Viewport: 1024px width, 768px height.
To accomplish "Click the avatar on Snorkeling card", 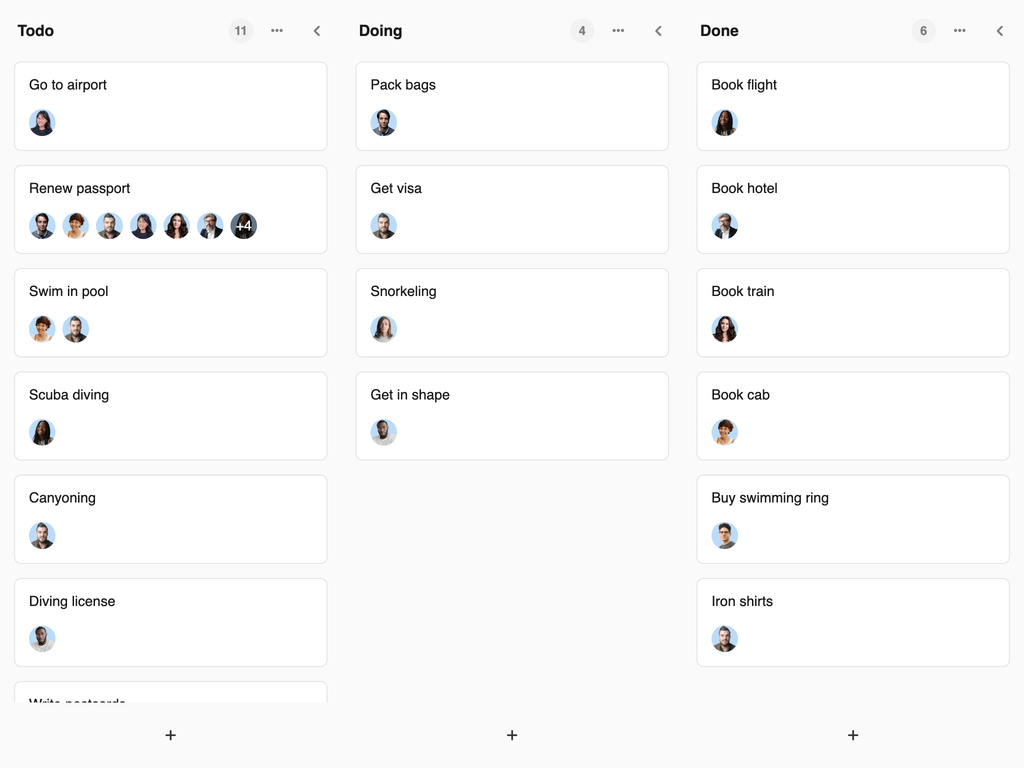I will click(383, 329).
